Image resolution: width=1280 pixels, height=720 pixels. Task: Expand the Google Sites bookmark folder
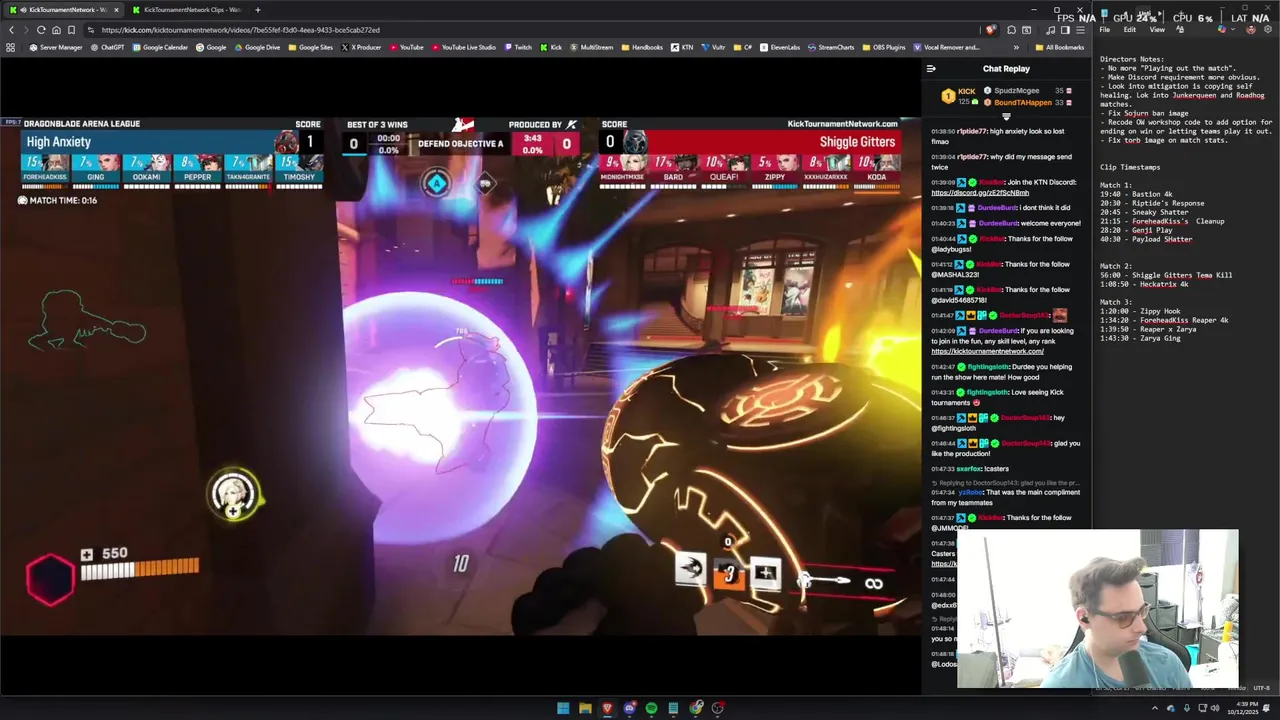pos(310,47)
